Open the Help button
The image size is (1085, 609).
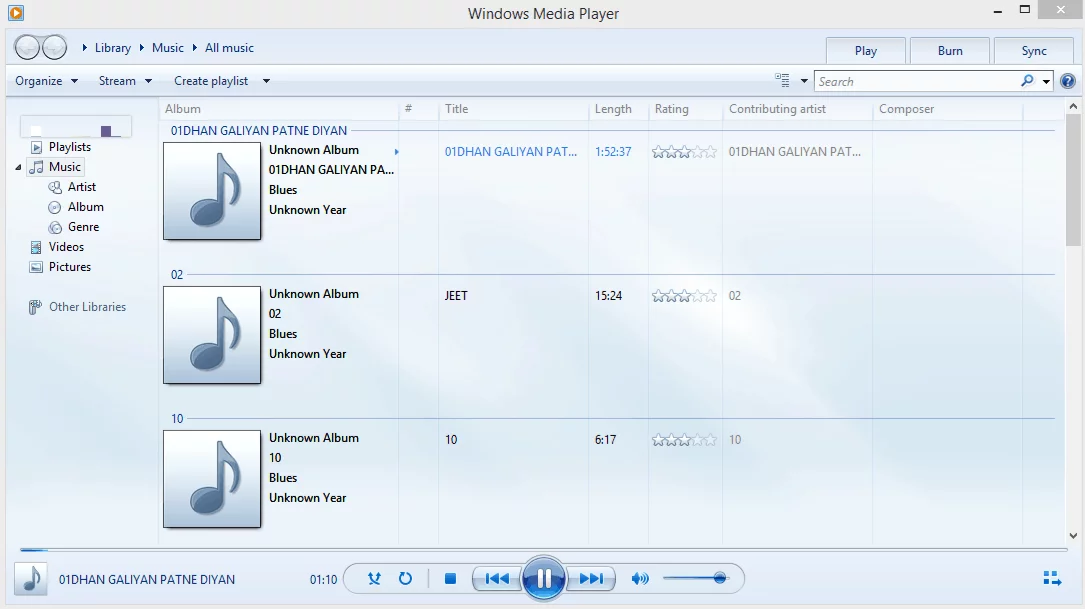click(1068, 81)
